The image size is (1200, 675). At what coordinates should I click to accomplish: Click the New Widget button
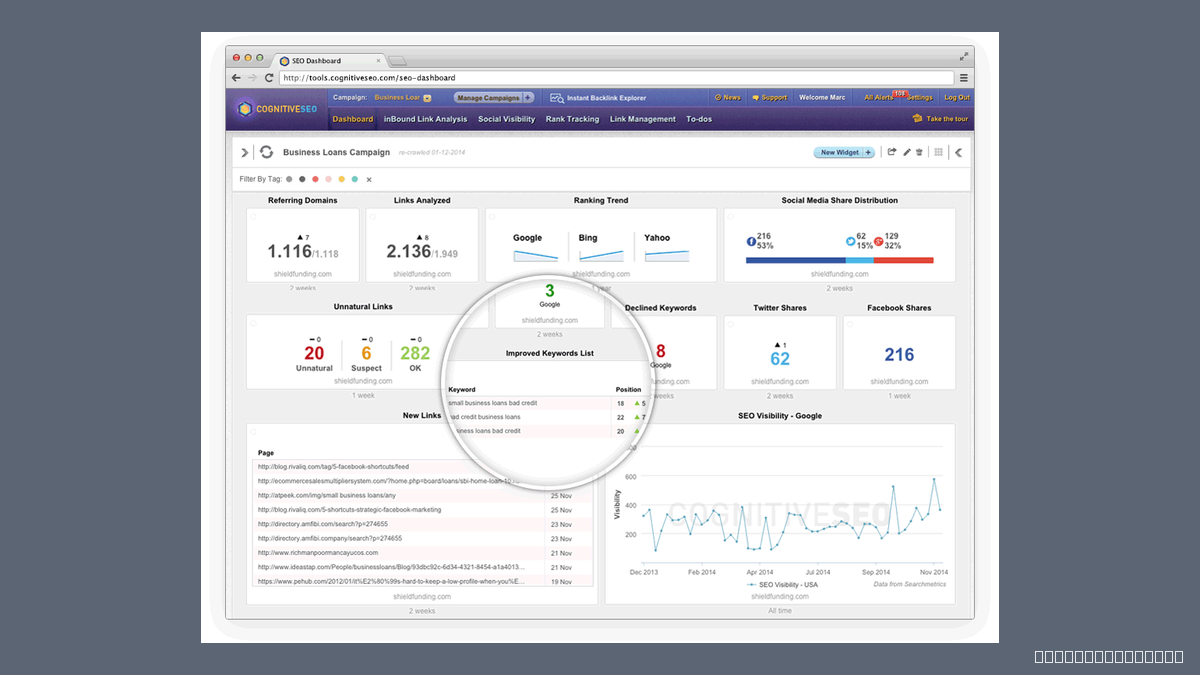(844, 153)
